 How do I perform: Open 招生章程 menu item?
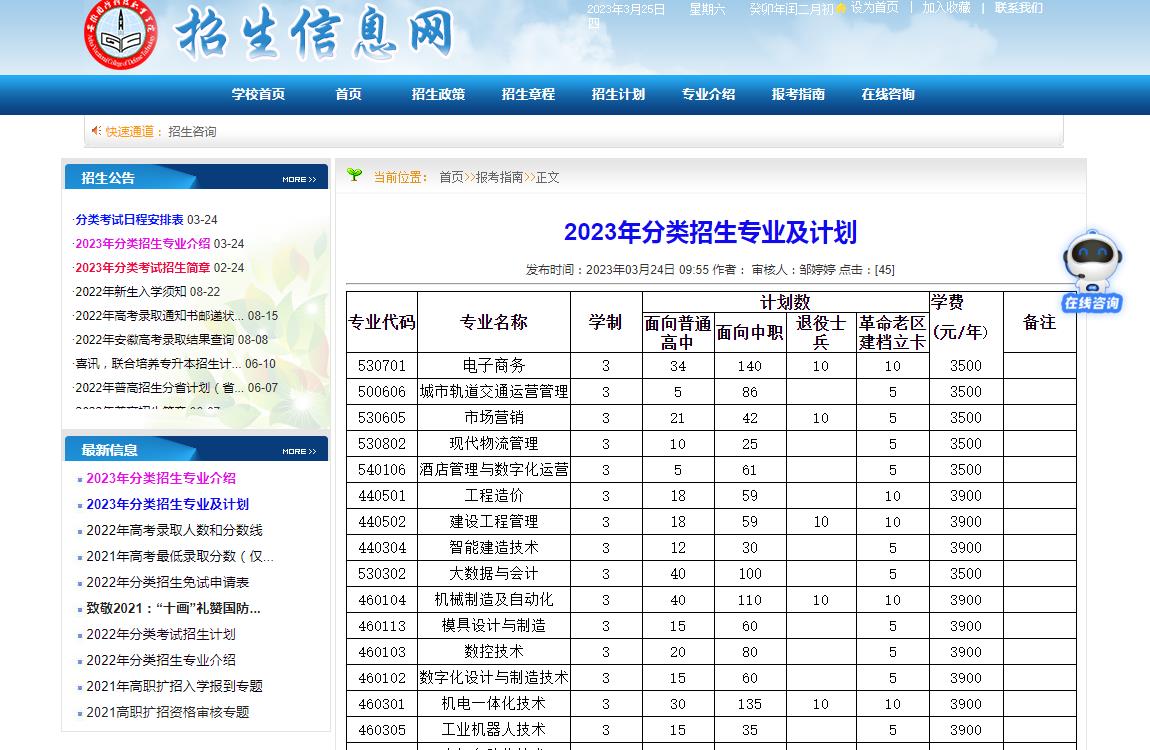(528, 94)
